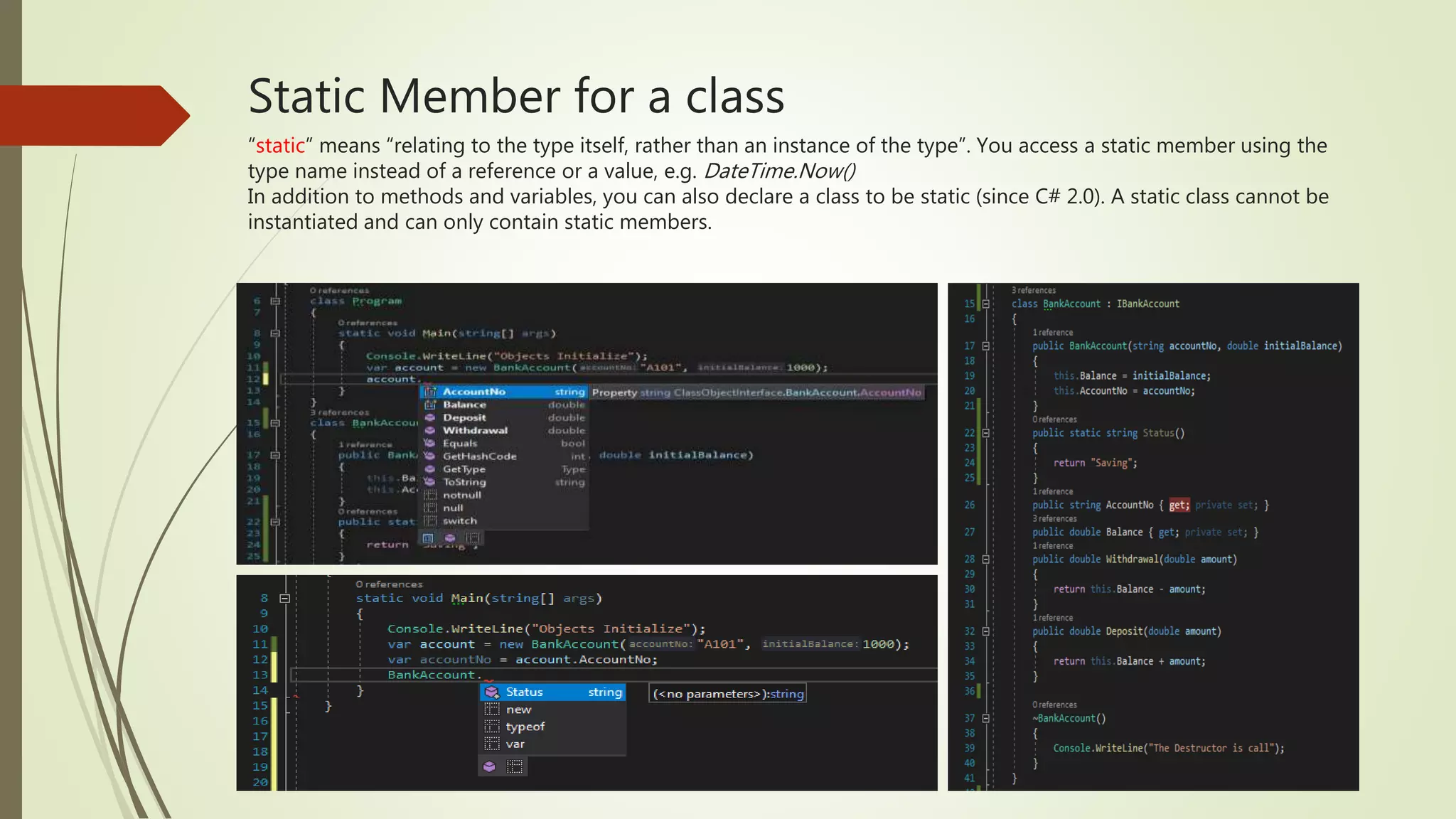Toggle properties filter in account. completion footer

click(428, 537)
